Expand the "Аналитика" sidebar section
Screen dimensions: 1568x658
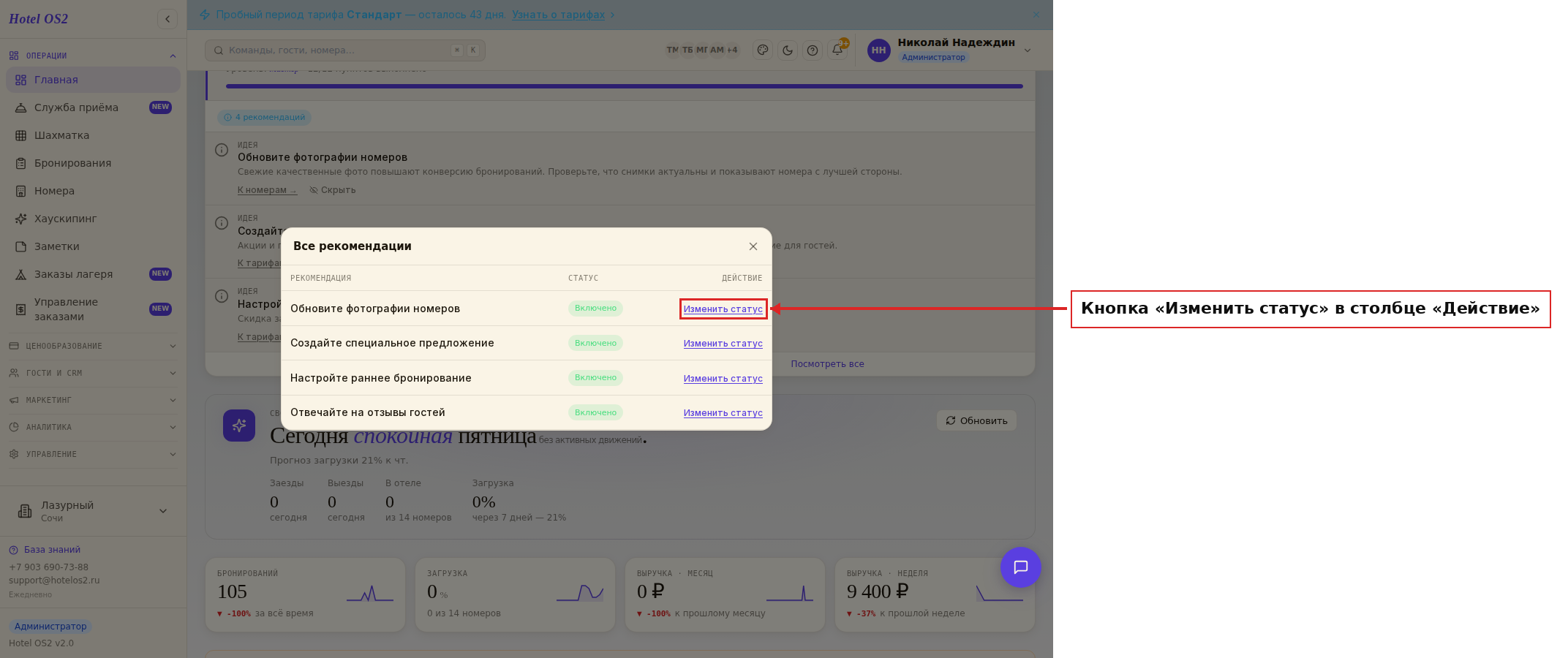click(93, 427)
